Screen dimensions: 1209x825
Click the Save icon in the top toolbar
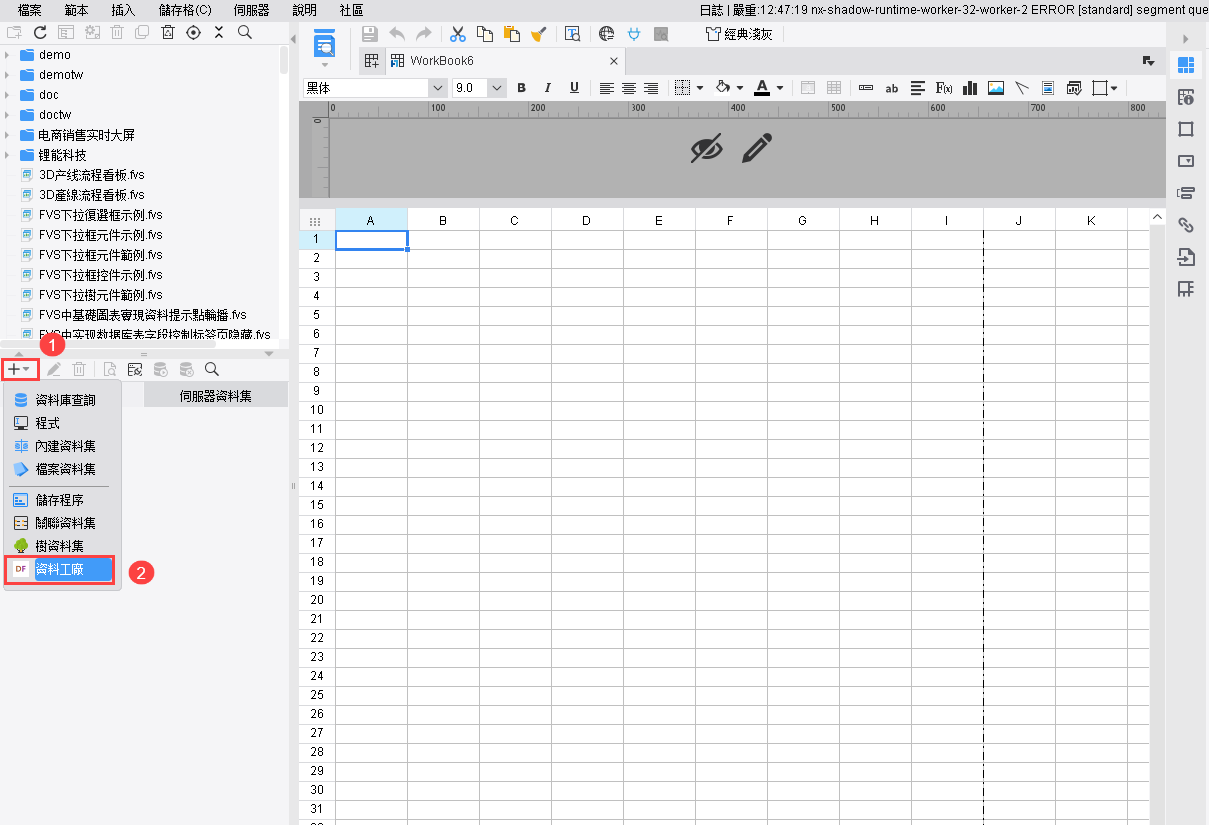click(370, 34)
